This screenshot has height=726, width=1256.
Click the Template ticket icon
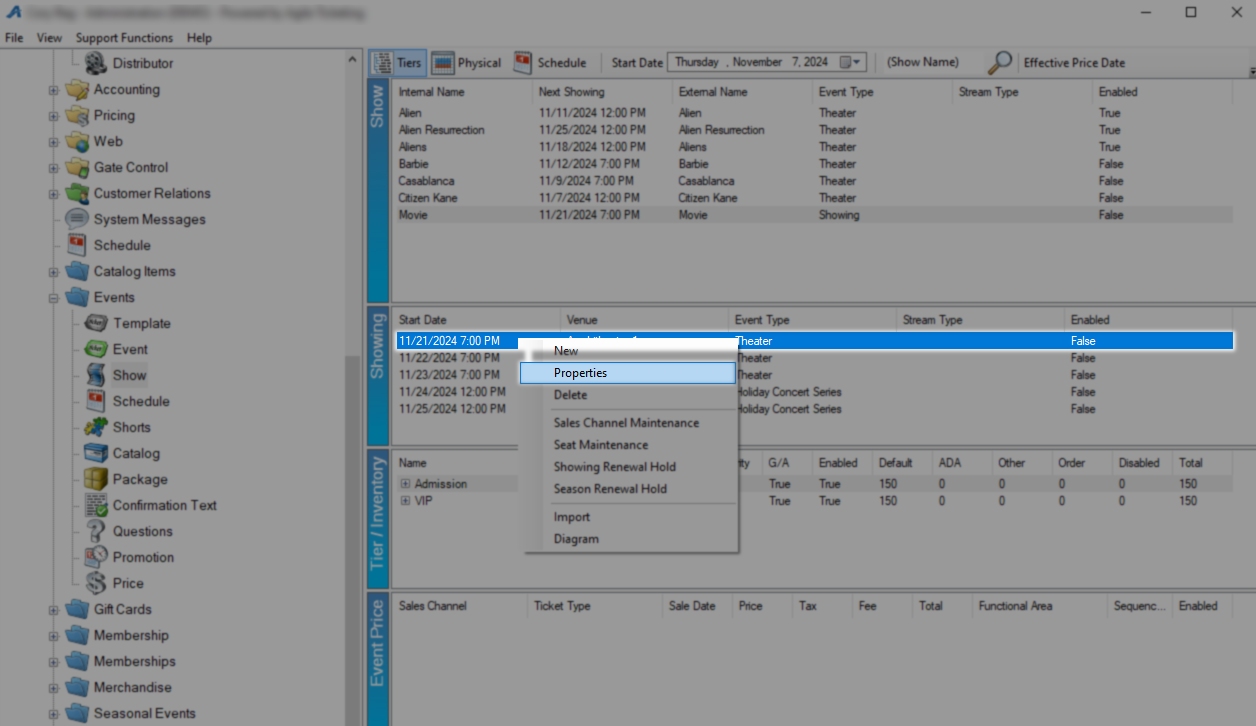96,324
